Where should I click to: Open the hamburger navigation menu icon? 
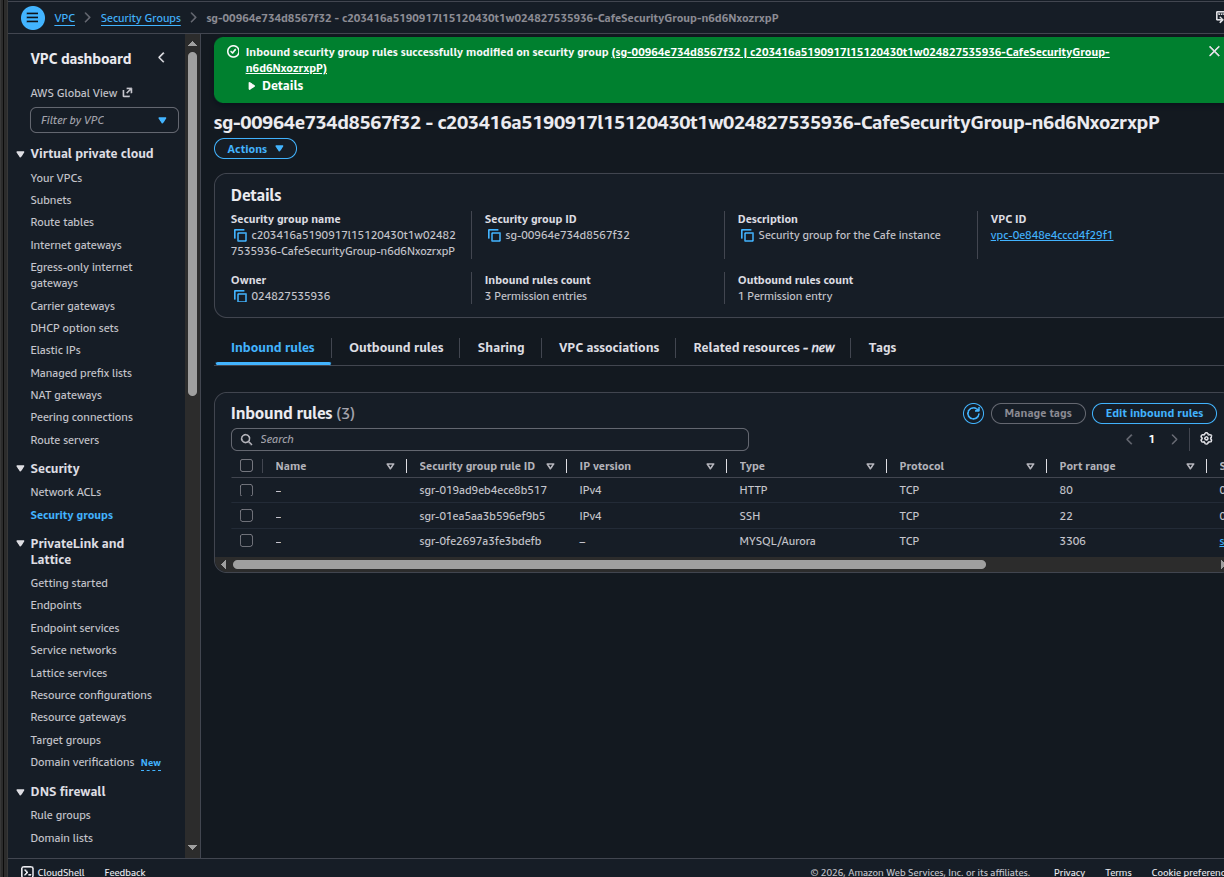tap(33, 17)
